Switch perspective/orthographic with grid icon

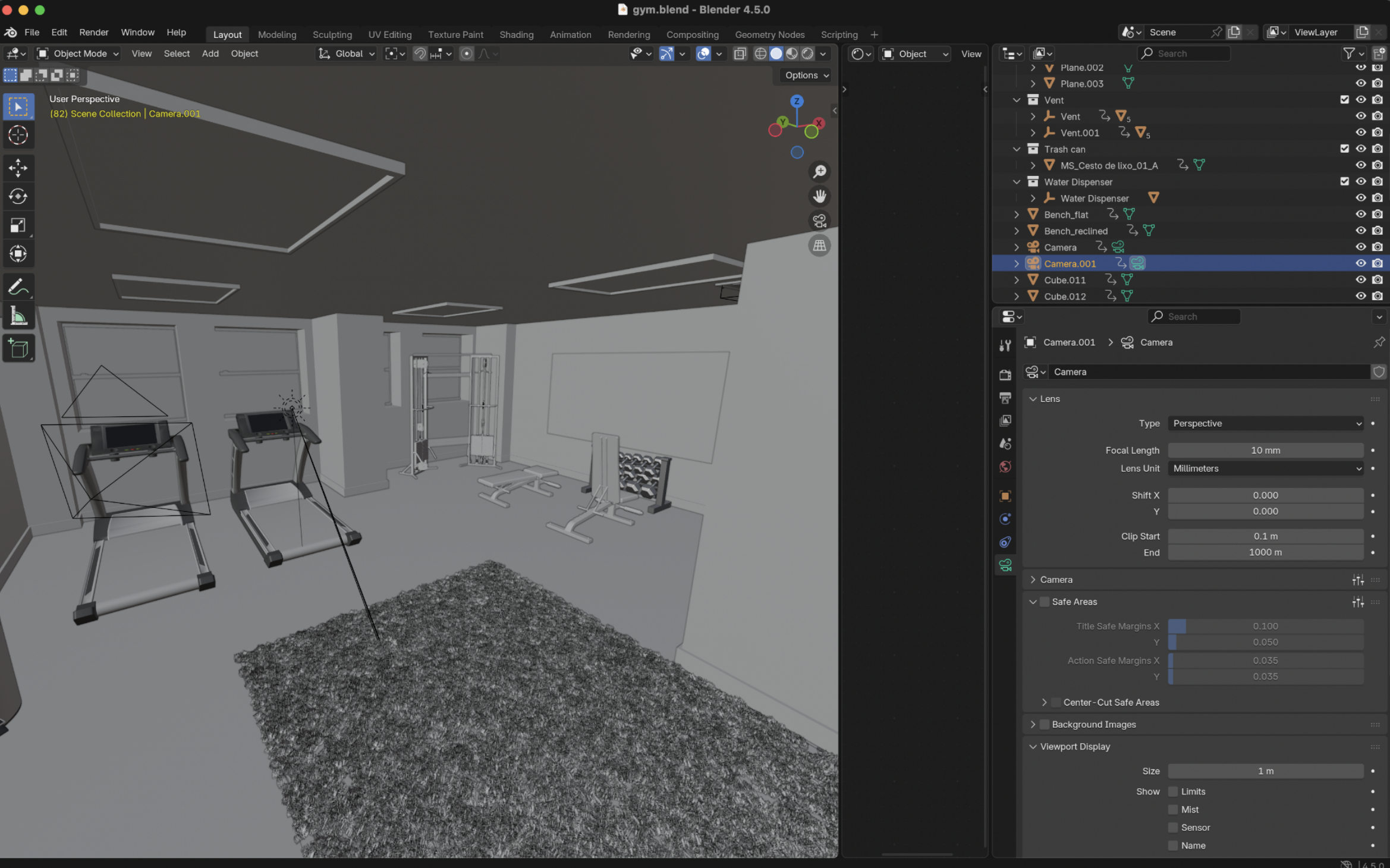coord(820,246)
